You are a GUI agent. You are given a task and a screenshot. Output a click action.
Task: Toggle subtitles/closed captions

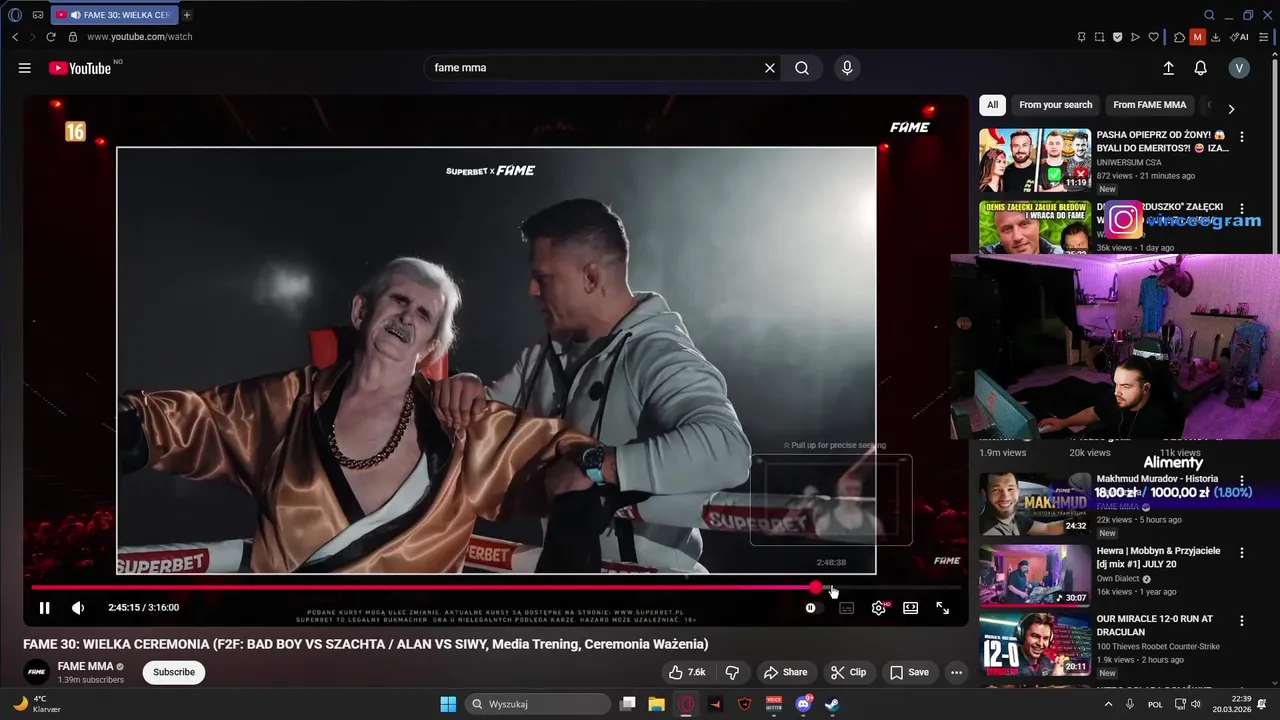click(846, 608)
